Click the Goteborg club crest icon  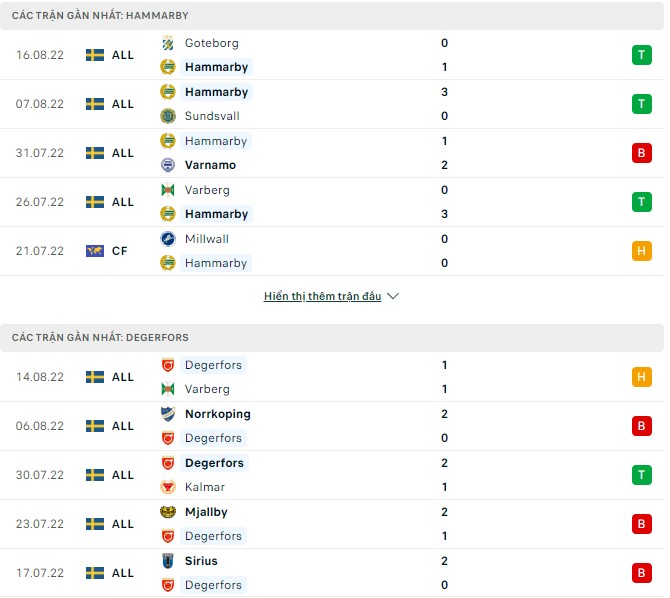click(x=167, y=43)
